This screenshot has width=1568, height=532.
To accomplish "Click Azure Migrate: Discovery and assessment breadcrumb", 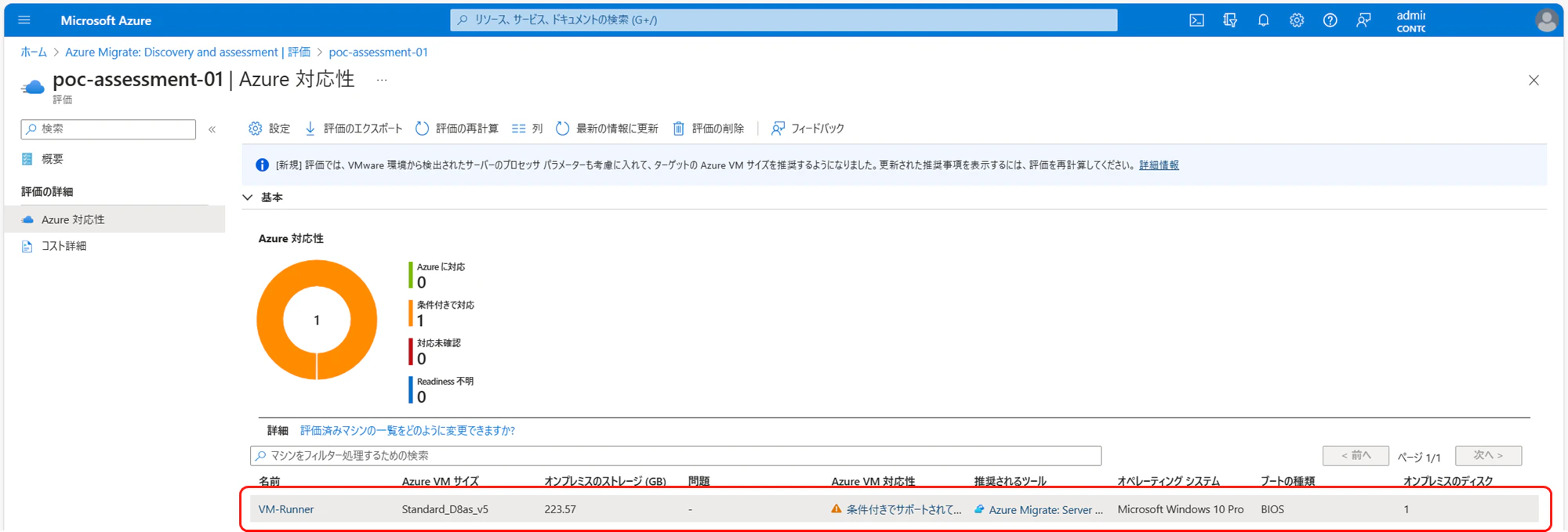I will tap(187, 52).
